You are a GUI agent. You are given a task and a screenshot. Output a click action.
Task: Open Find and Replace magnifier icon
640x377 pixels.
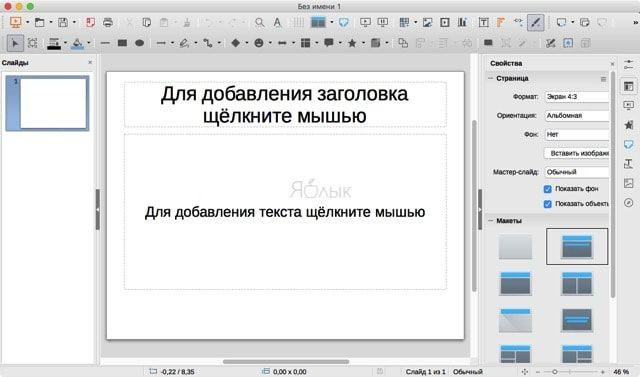click(260, 22)
